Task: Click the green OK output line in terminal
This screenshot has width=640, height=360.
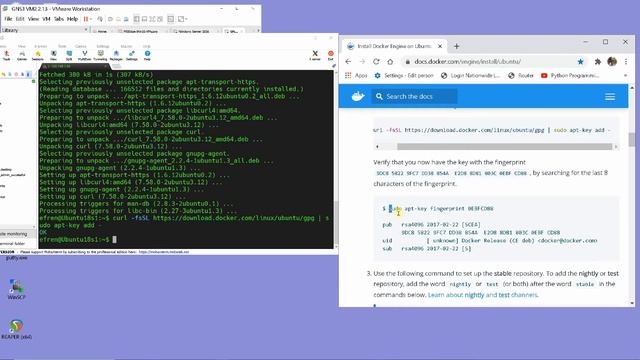Action: tap(43, 232)
